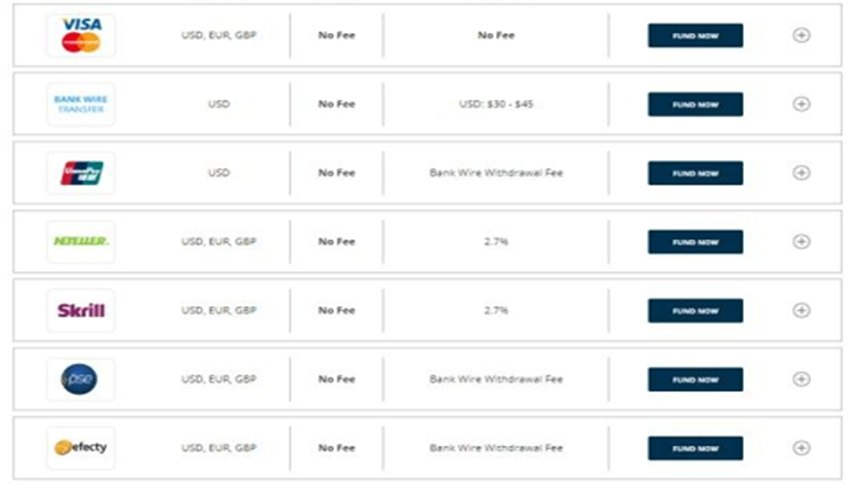
Task: Click the Neteller logo
Action: 81,241
